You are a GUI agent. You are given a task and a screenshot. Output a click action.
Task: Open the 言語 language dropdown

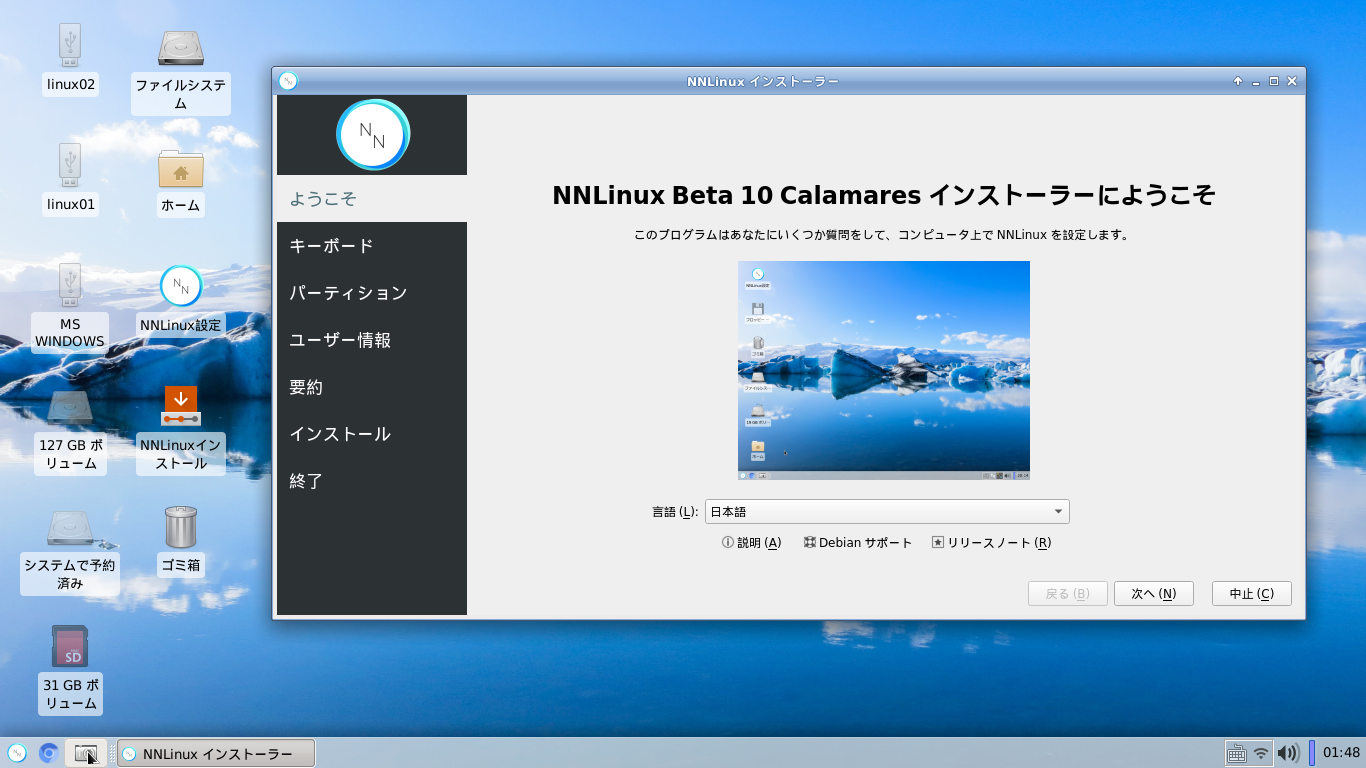click(887, 512)
